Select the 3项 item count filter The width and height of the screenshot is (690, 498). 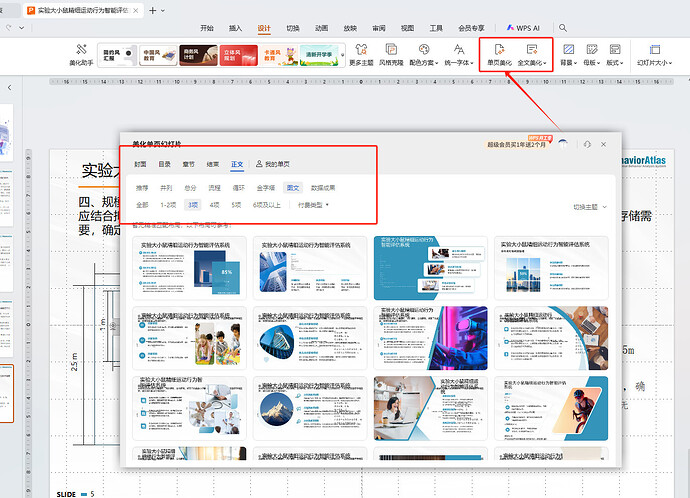192,204
